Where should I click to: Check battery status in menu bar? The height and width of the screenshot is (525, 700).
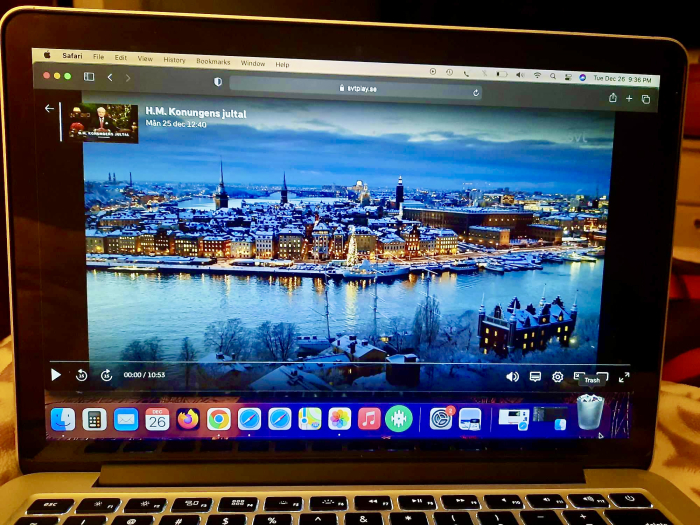coord(502,74)
